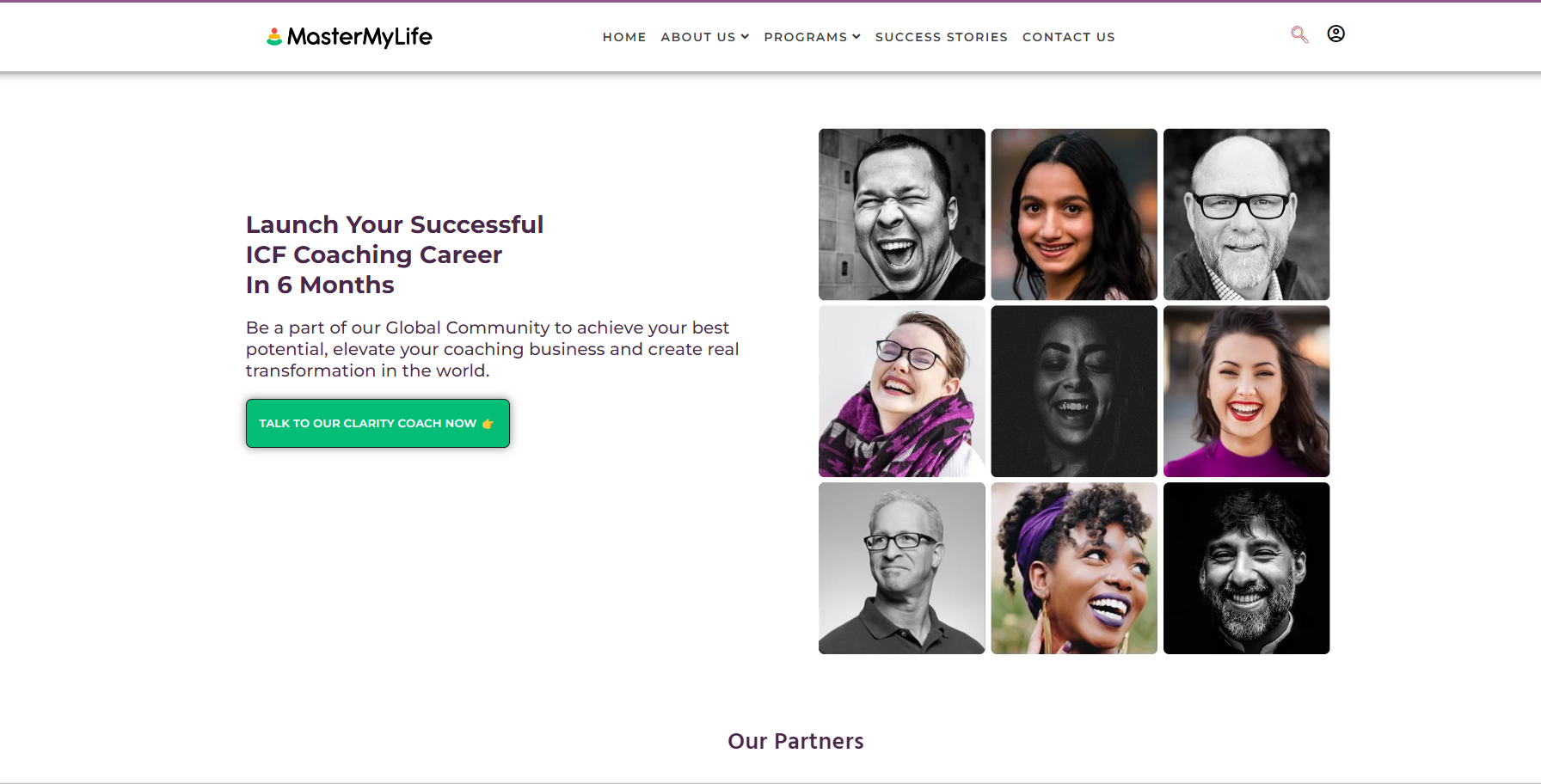Viewport: 1541px width, 784px height.
Task: Select the woman in magenta top photo
Action: pyautogui.click(x=1246, y=391)
